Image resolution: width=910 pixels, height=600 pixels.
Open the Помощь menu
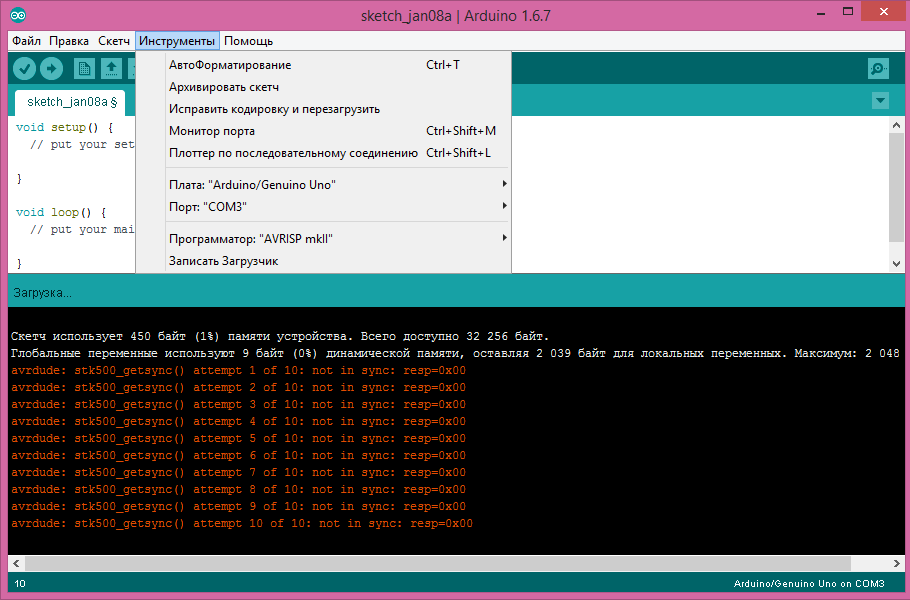tap(248, 41)
